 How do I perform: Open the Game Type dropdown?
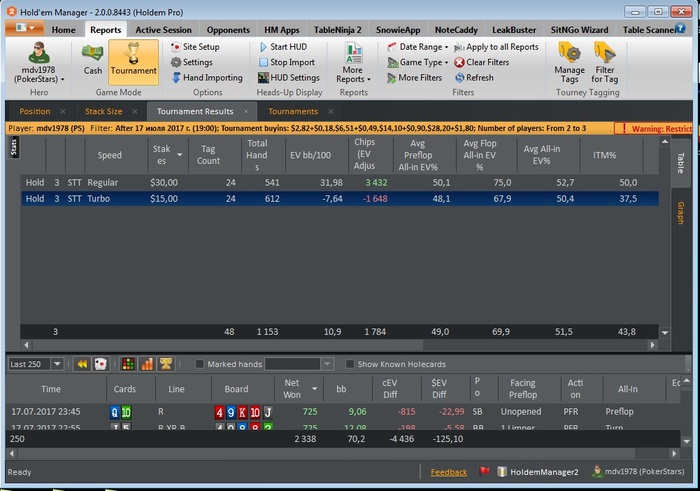pyautogui.click(x=417, y=62)
